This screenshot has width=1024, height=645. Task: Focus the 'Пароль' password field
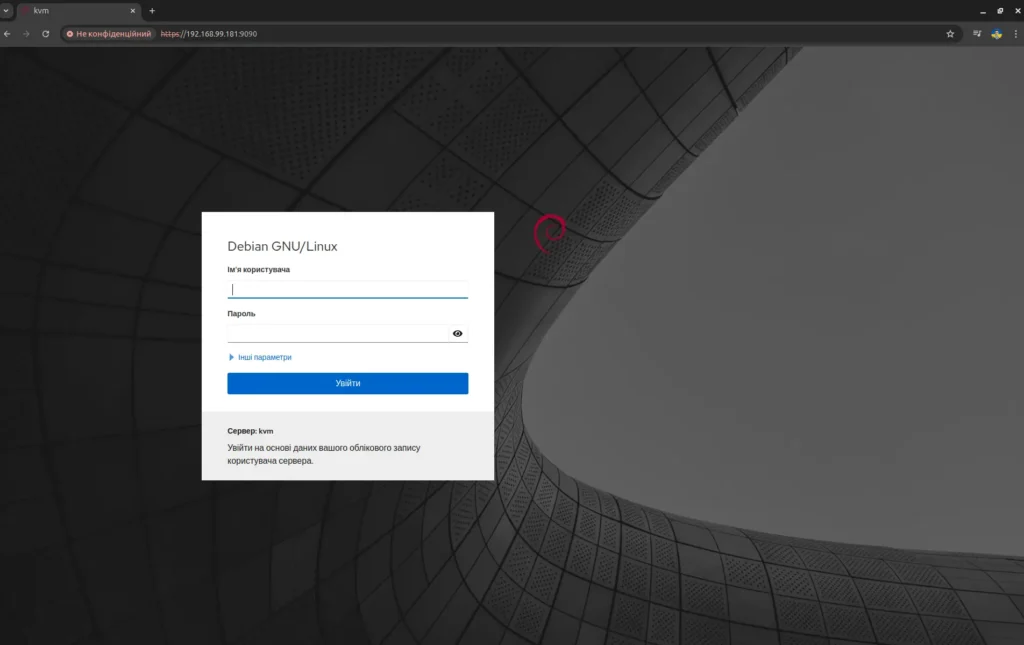(337, 334)
